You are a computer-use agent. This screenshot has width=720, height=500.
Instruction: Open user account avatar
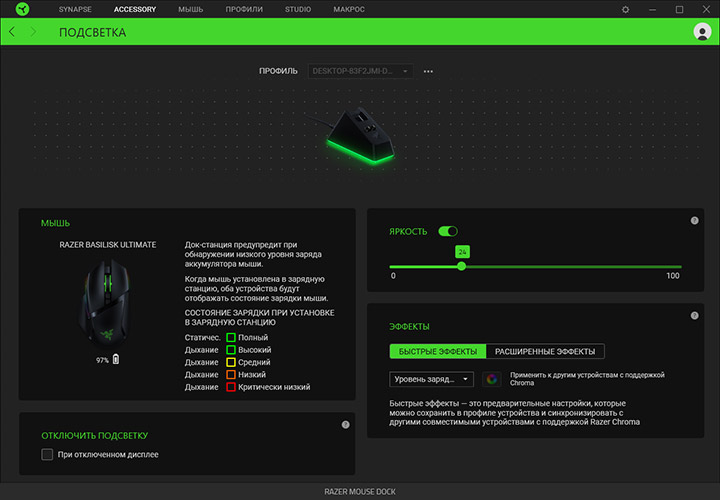coord(702,32)
